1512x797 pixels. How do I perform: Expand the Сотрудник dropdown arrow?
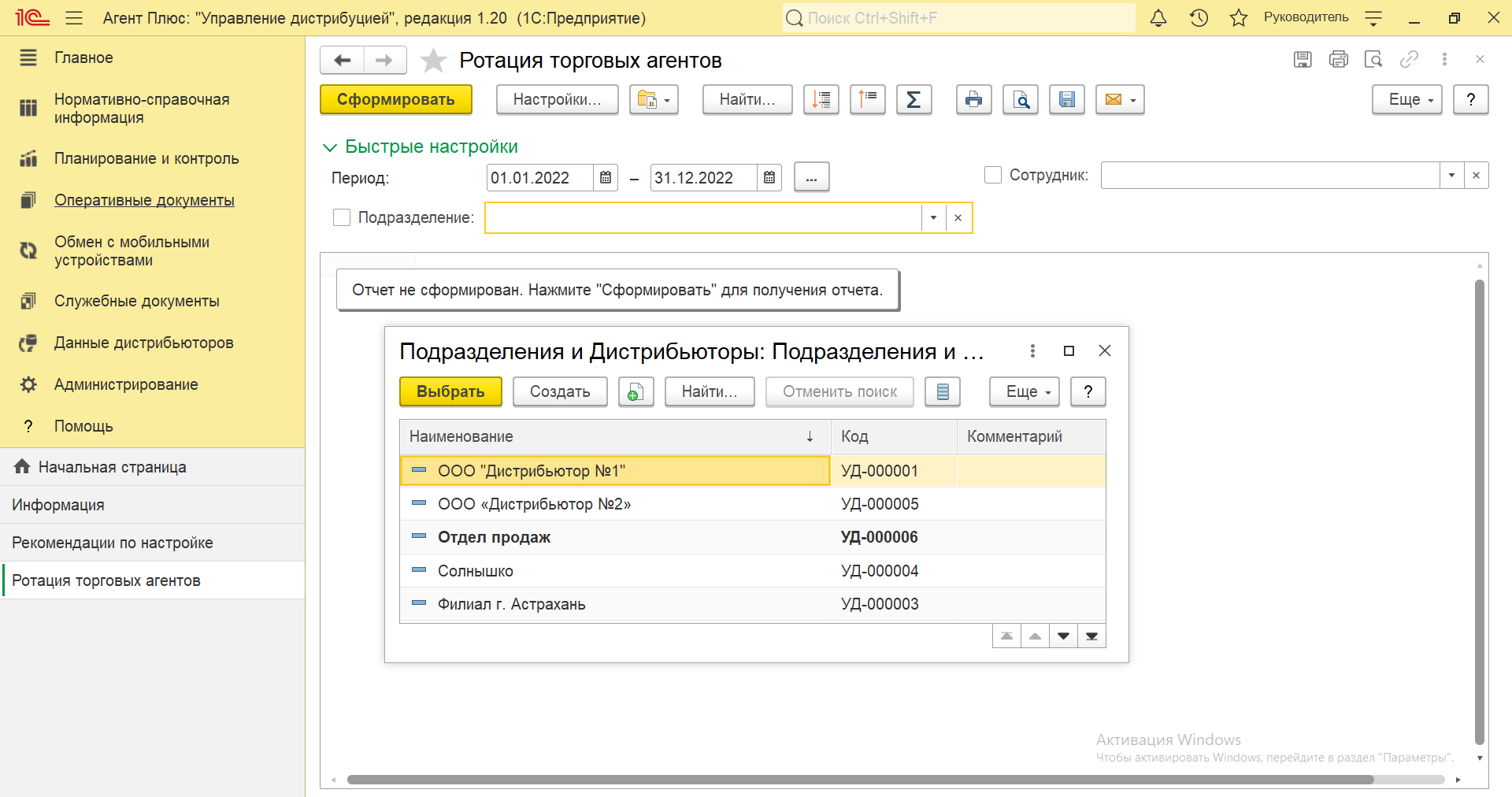pos(1451,175)
